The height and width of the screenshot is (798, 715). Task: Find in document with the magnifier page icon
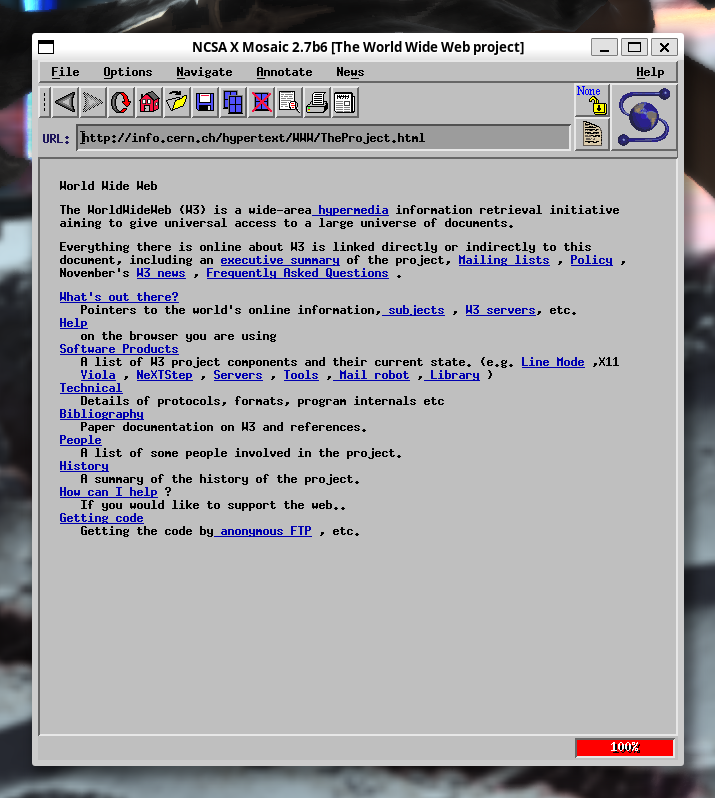(289, 102)
